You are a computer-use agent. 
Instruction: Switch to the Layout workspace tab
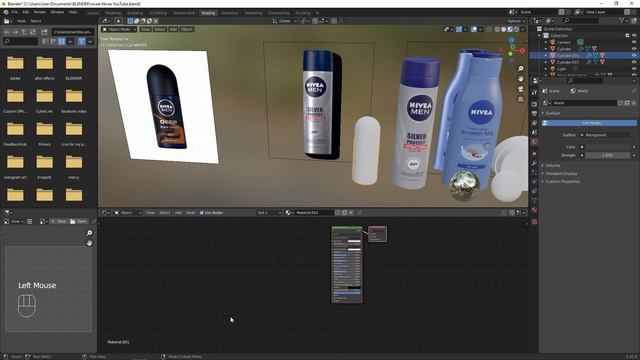(x=93, y=13)
